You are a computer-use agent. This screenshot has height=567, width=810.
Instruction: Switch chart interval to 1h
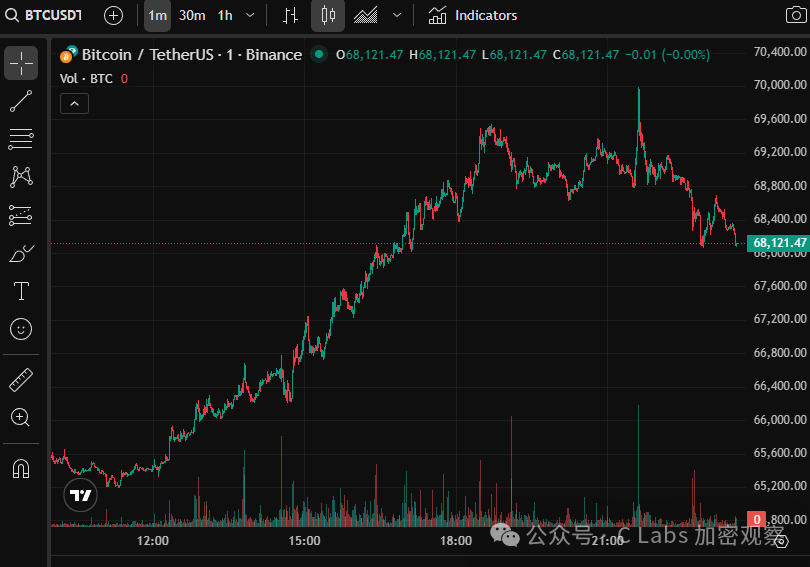click(x=225, y=15)
